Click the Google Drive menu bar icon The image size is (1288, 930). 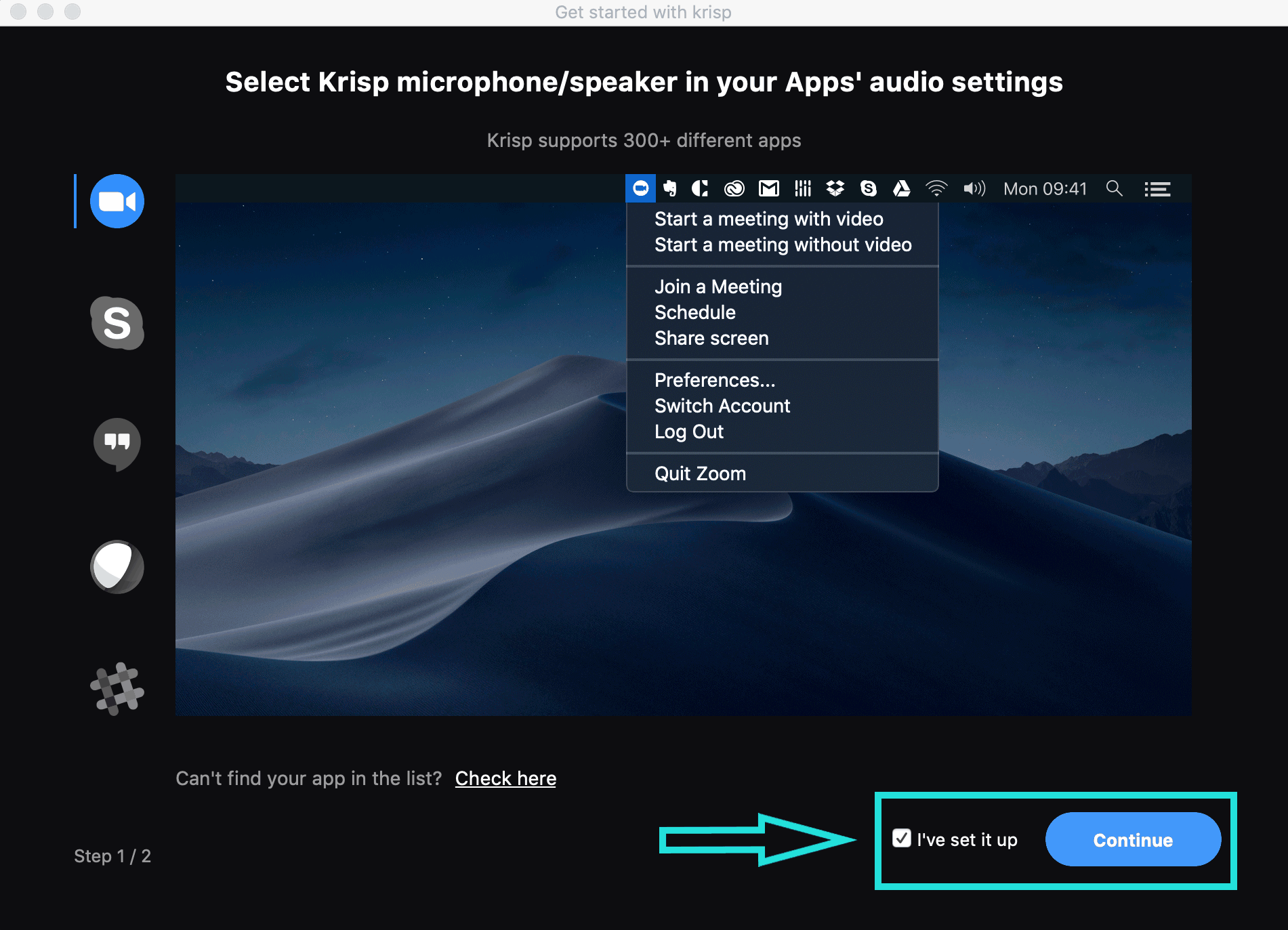coord(902,188)
